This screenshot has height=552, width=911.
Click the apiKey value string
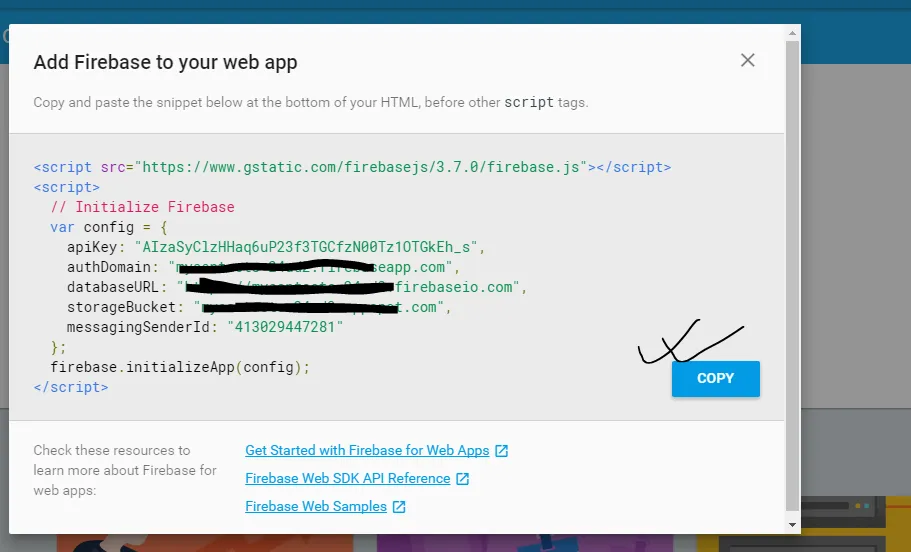click(x=306, y=247)
